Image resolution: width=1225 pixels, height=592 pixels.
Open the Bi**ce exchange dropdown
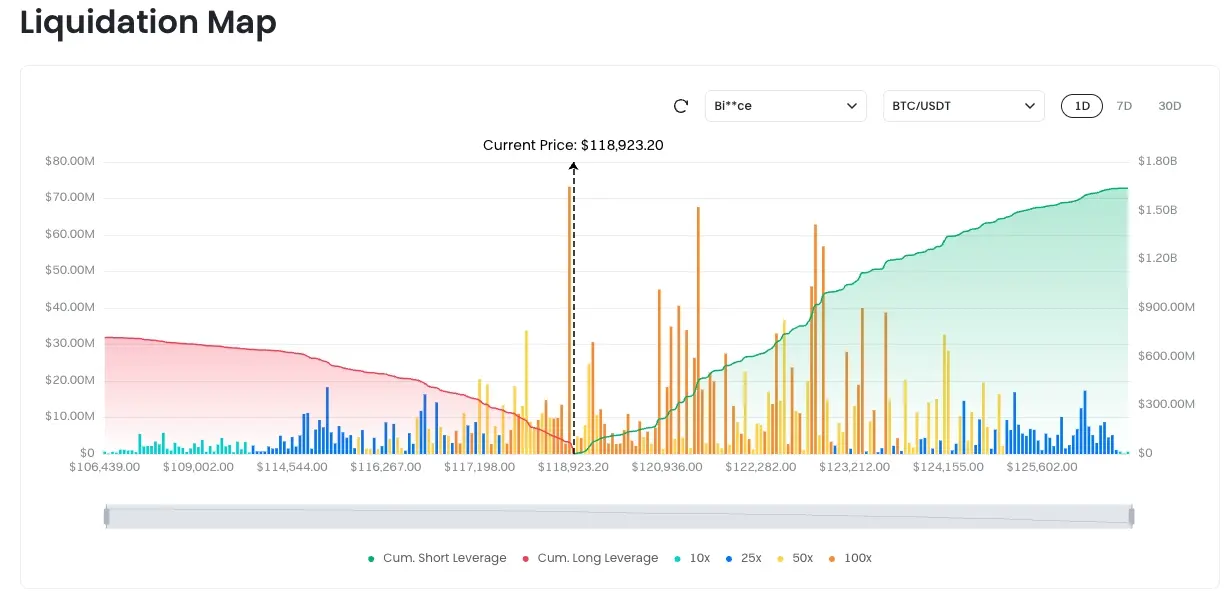(785, 106)
